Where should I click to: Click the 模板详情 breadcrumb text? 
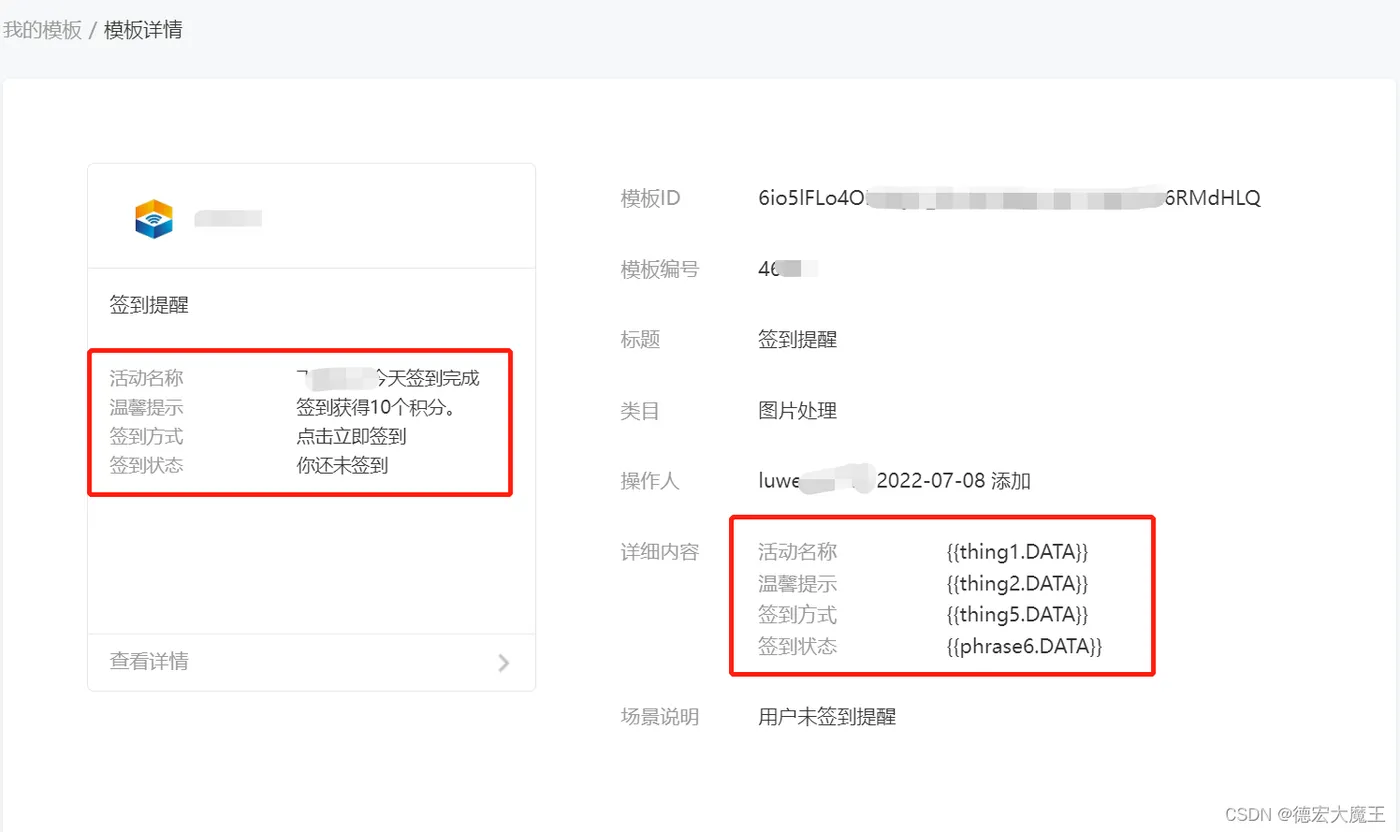[143, 30]
